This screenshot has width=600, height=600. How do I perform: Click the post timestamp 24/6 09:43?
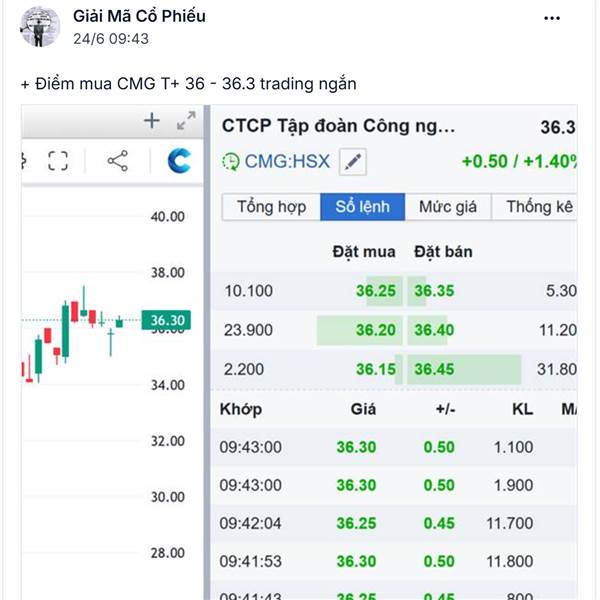[x=111, y=39]
